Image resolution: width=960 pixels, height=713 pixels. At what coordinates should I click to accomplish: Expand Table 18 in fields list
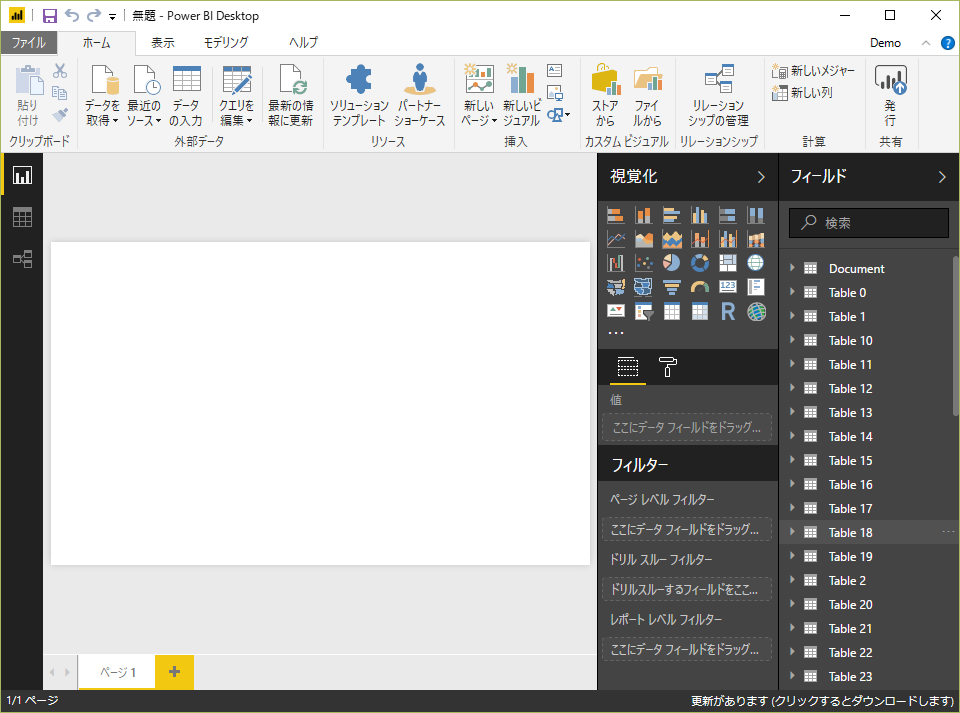pos(792,532)
